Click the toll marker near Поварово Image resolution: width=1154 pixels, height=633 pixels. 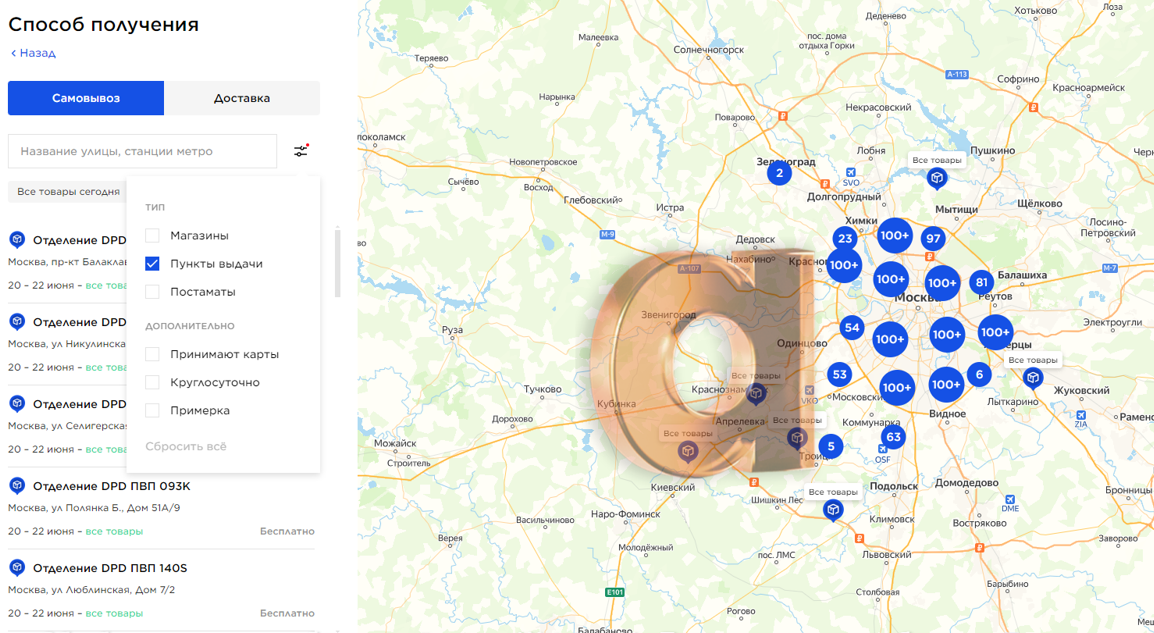[782, 116]
